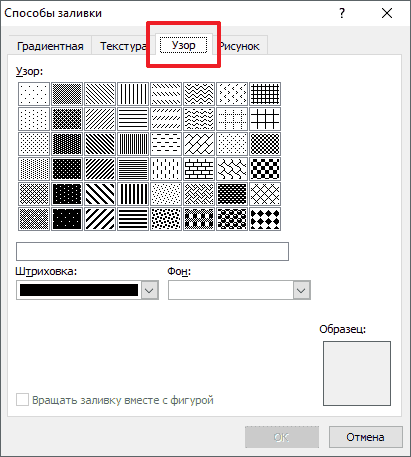Select the thick horizontal stripes pattern
Image resolution: width=411 pixels, height=457 pixels.
coord(133,219)
